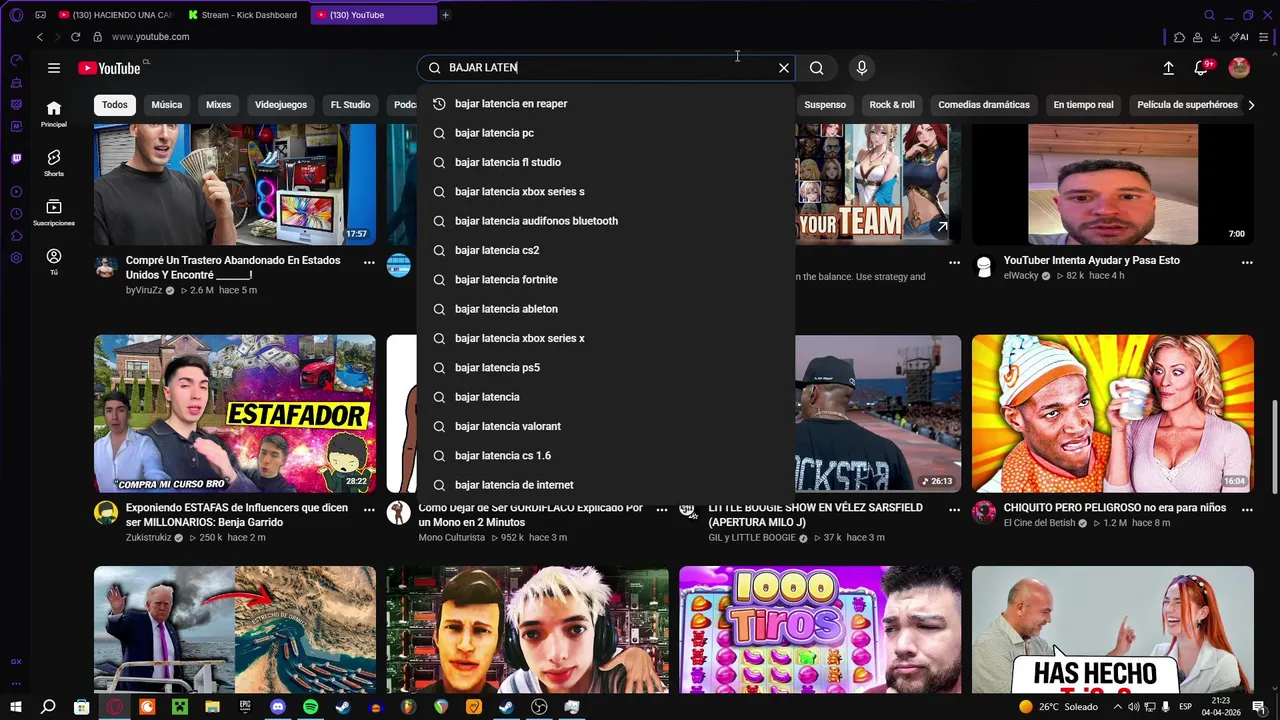Open browser downloads icon
The image size is (1280, 720).
click(1215, 37)
